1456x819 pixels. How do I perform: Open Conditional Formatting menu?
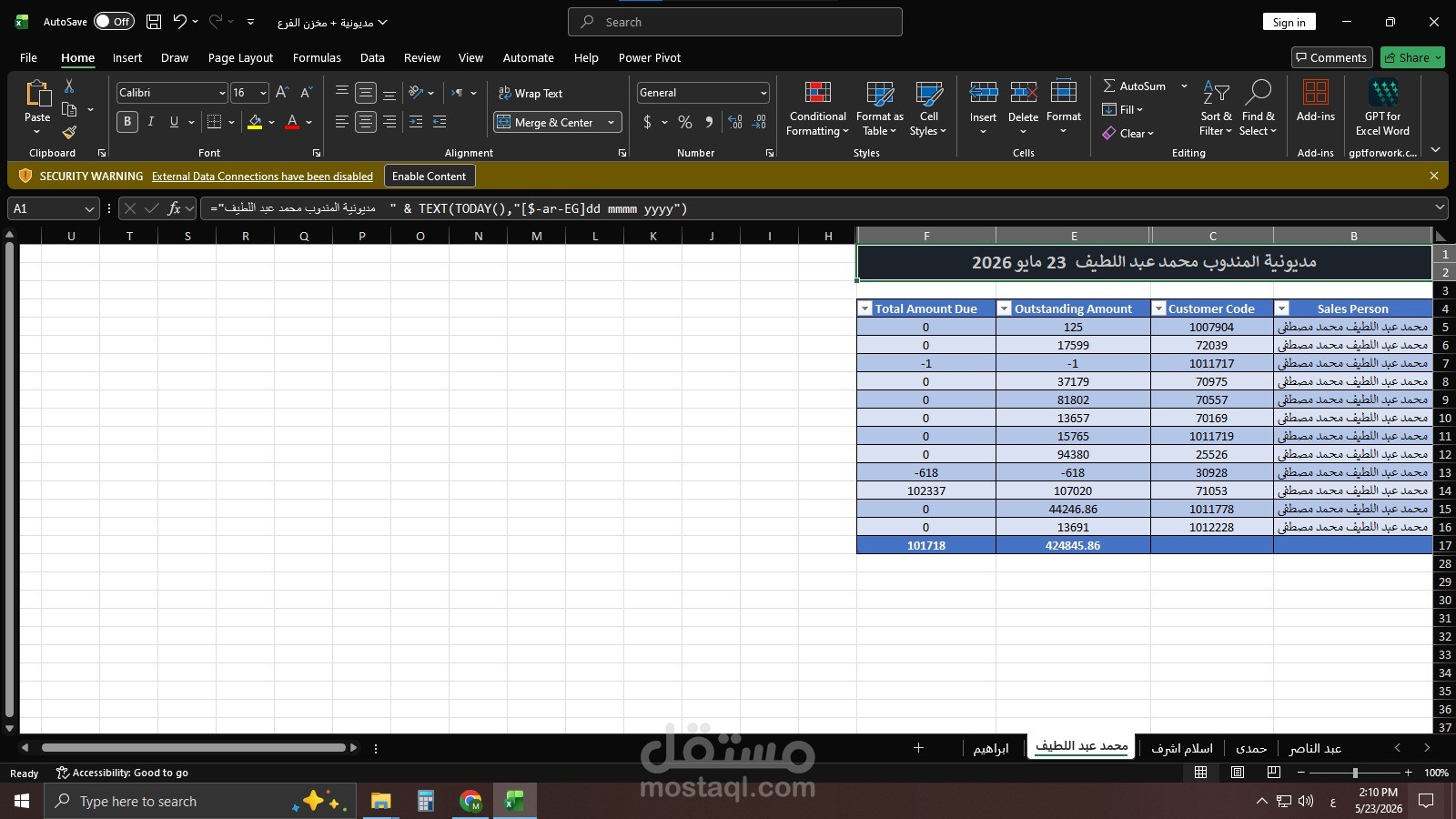817,109
